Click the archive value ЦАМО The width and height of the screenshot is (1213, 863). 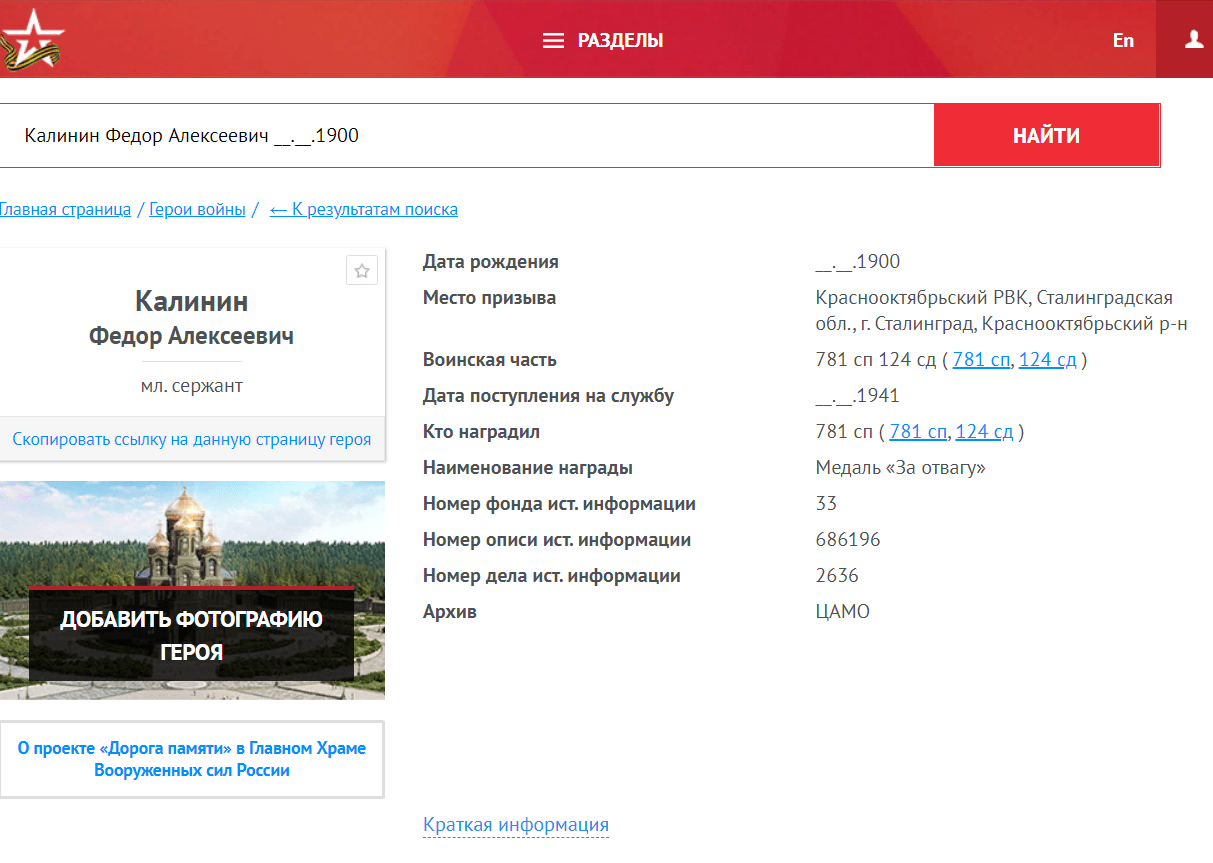(x=843, y=612)
